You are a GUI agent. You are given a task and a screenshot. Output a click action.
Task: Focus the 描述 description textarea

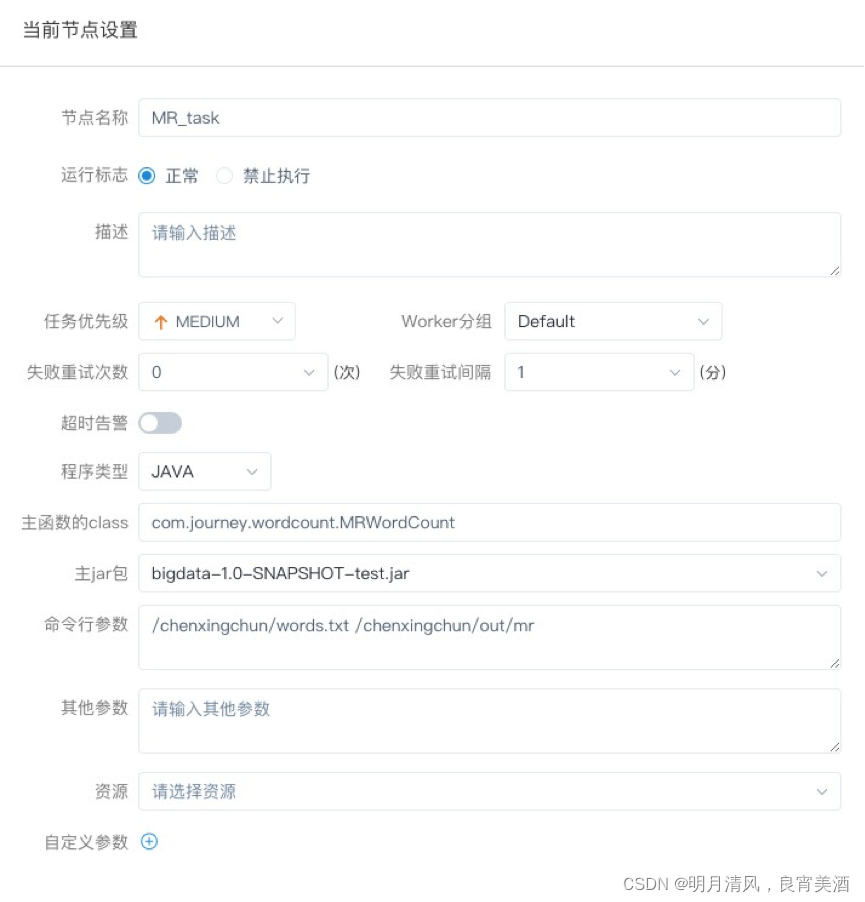click(x=489, y=245)
